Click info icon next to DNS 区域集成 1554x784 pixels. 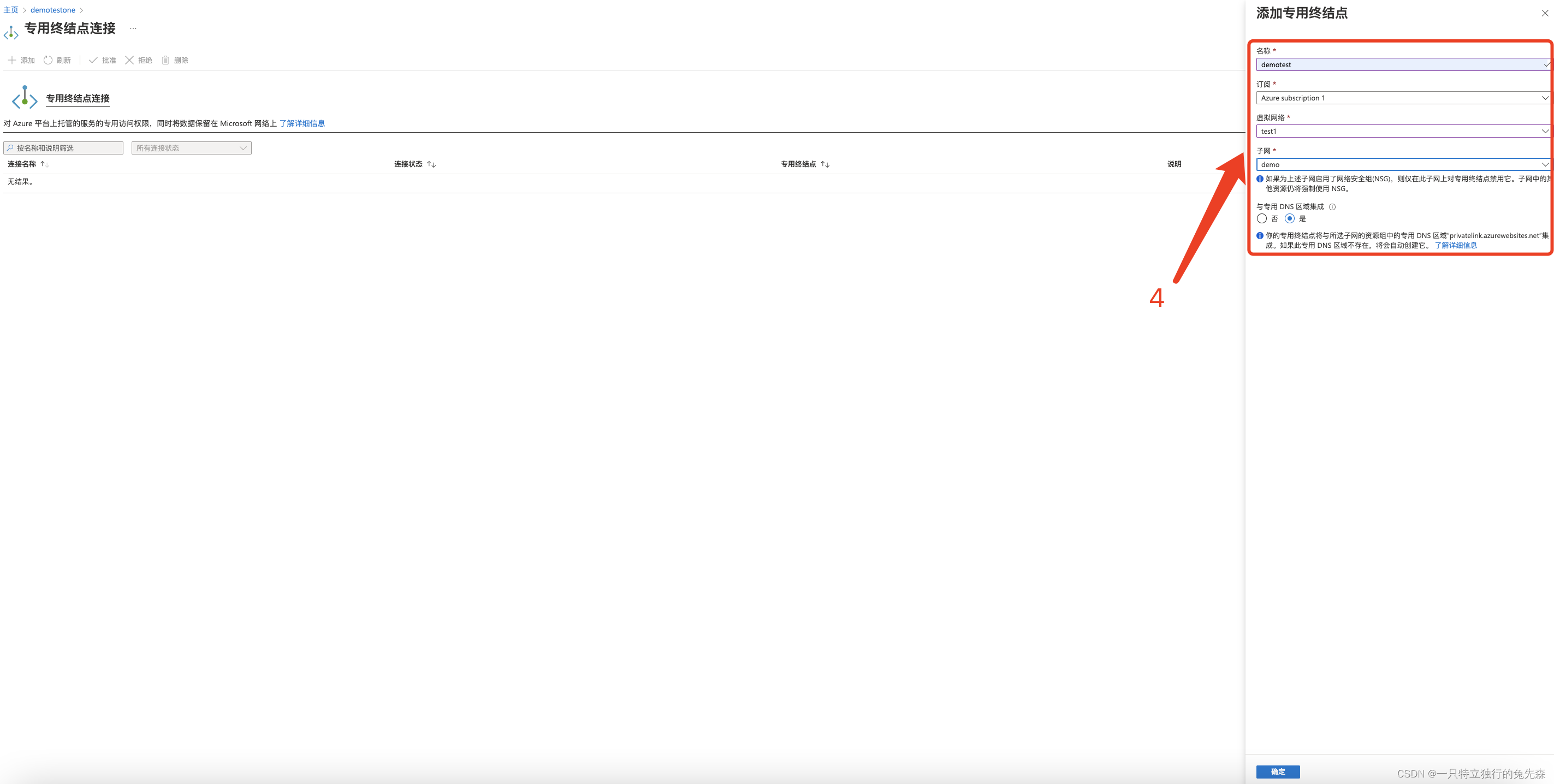click(x=1332, y=207)
